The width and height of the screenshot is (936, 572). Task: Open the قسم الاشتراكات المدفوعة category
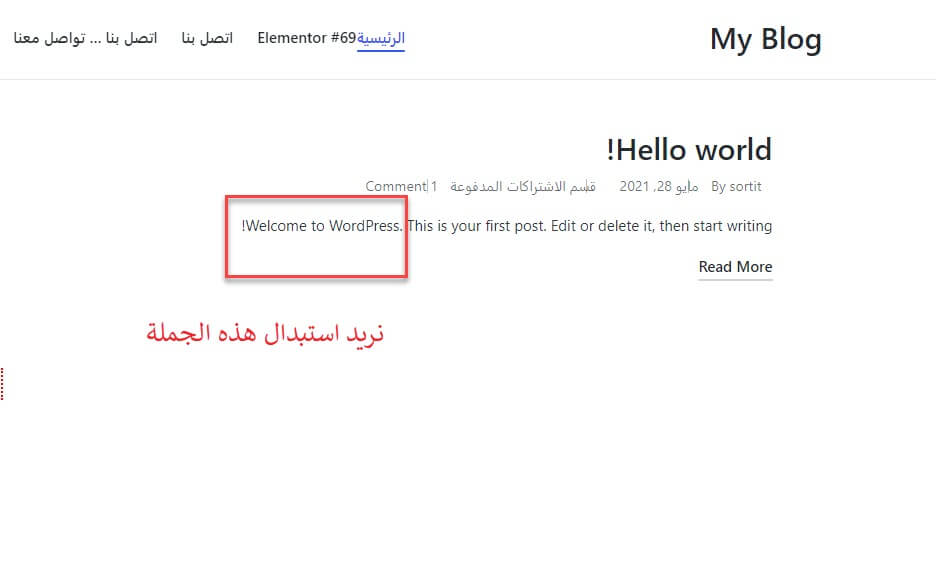(523, 186)
